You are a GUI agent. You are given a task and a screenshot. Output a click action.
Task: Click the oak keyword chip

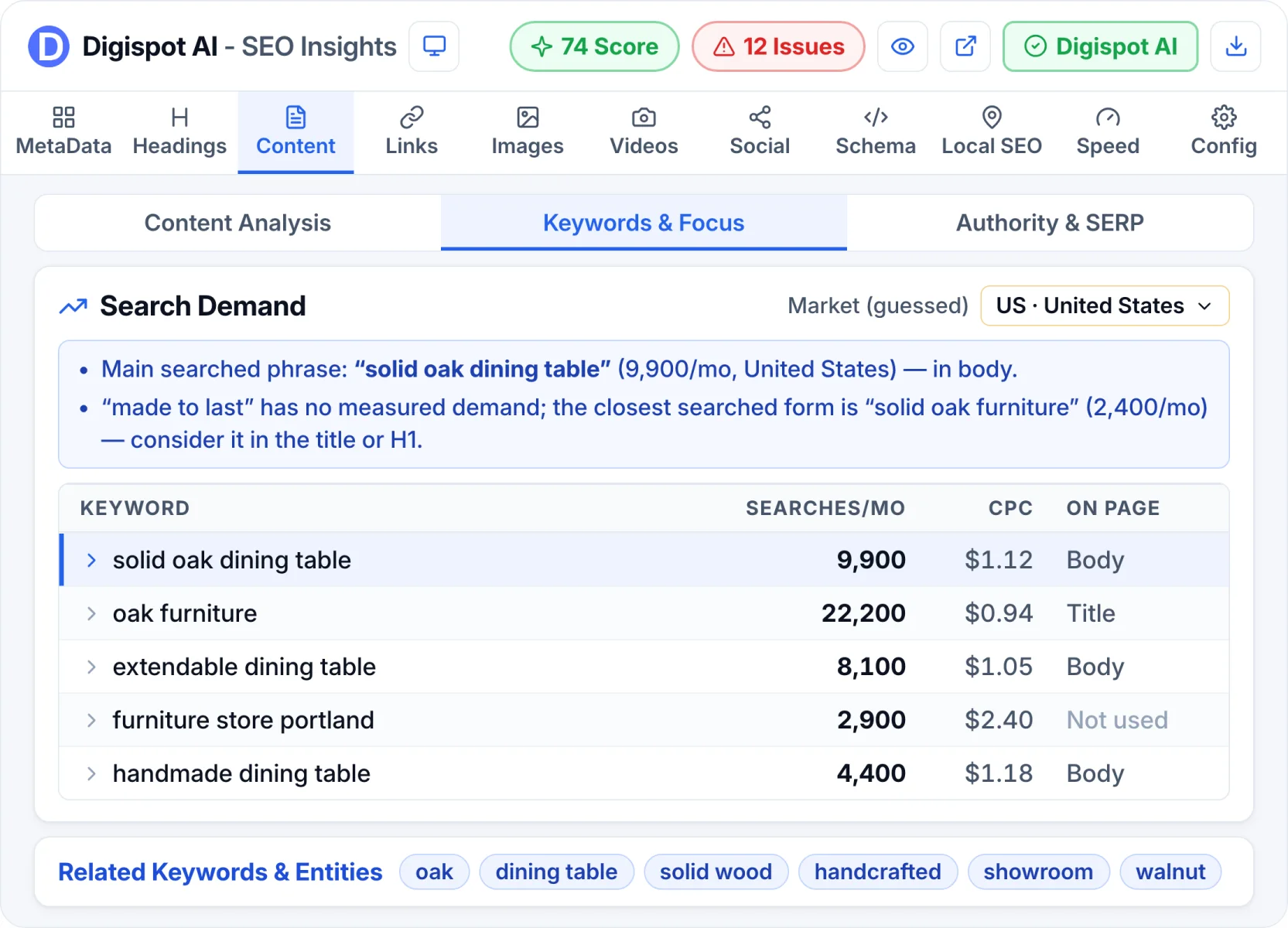click(x=434, y=872)
